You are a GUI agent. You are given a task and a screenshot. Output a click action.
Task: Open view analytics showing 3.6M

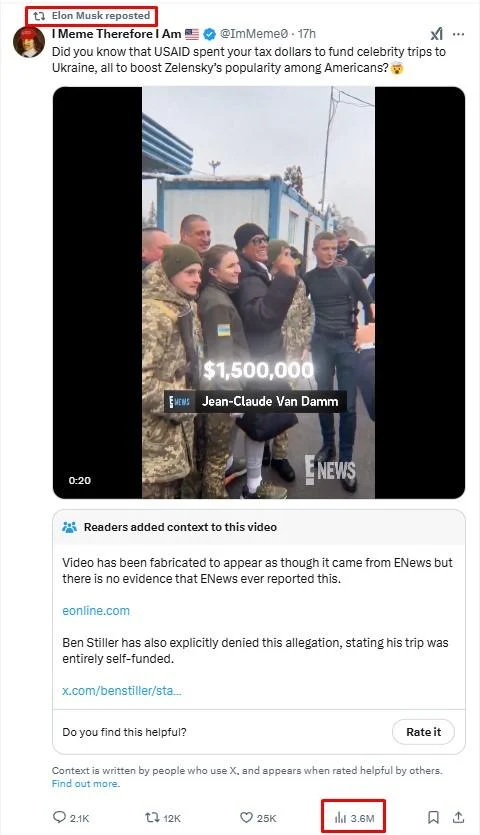pos(354,817)
